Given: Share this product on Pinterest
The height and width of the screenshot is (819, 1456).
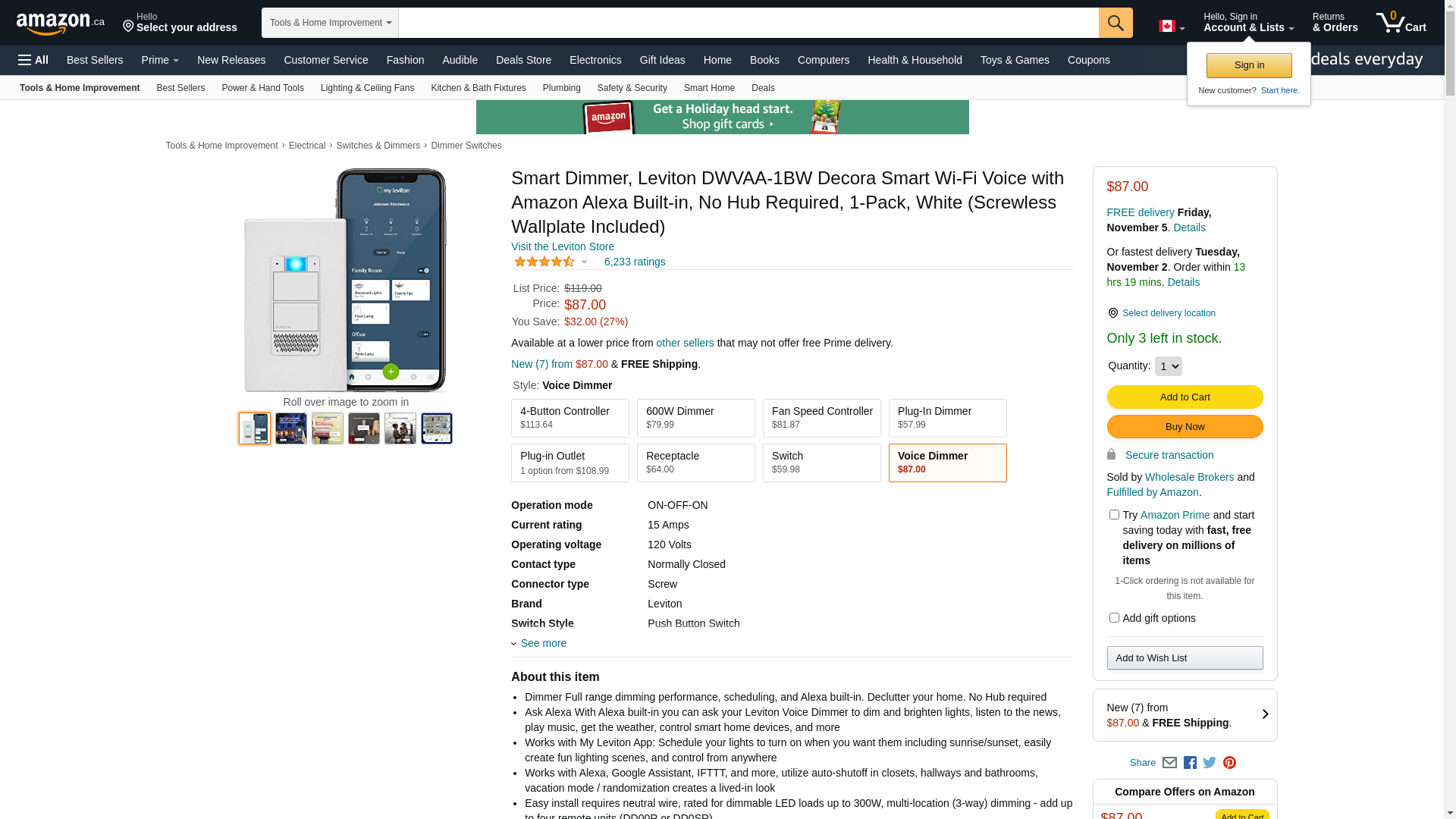Looking at the screenshot, I should pyautogui.click(x=1229, y=763).
